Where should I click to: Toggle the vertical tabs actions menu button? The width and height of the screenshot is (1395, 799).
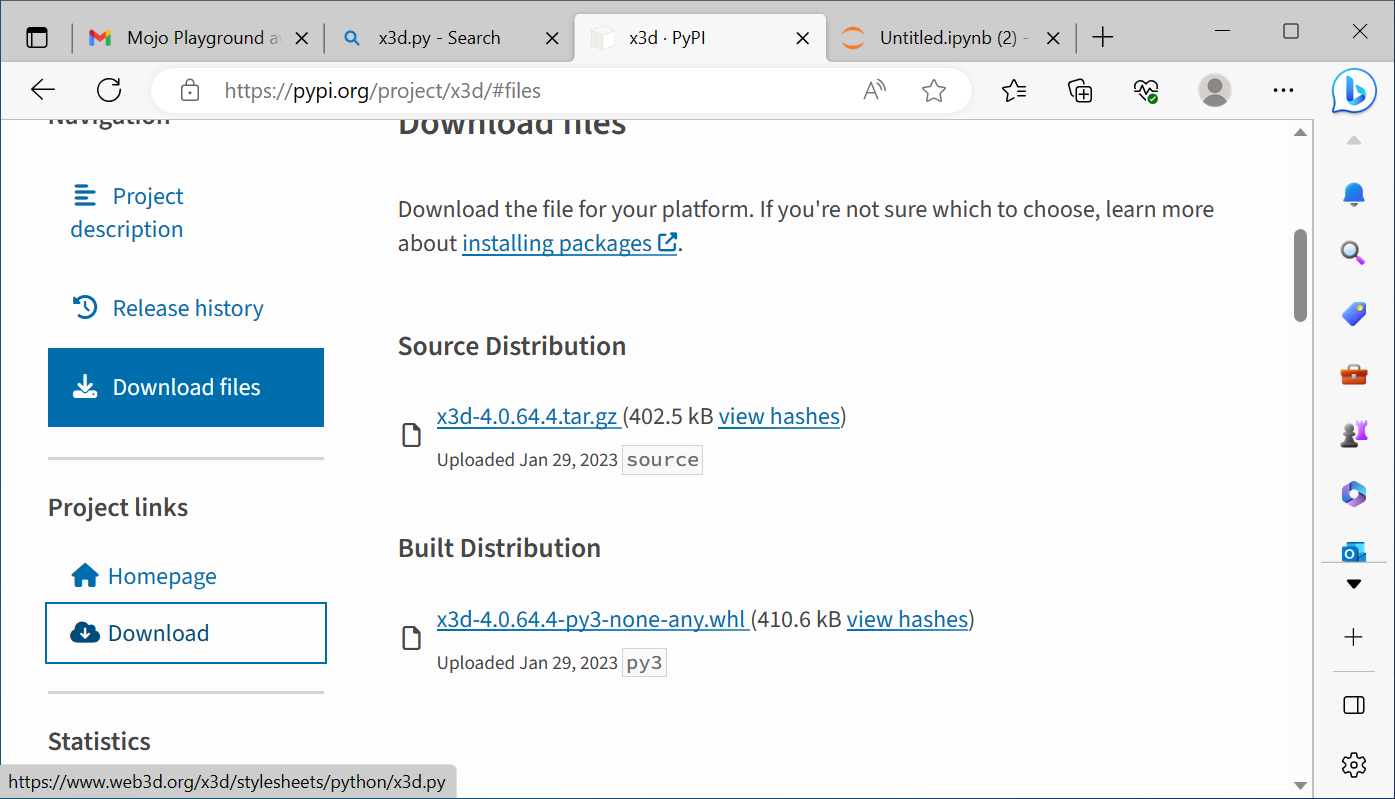[x=37, y=38]
